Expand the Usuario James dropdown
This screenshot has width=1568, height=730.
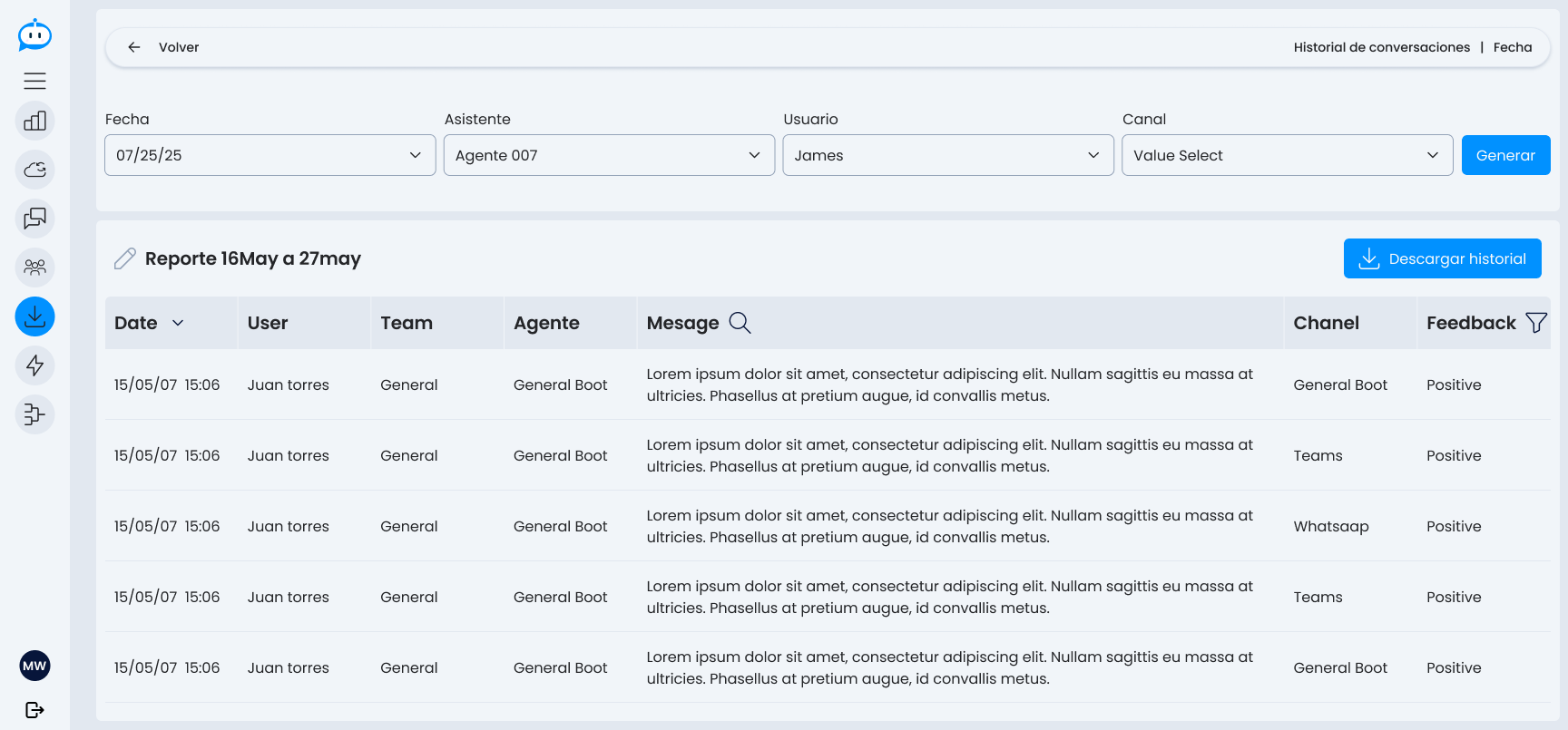(948, 155)
